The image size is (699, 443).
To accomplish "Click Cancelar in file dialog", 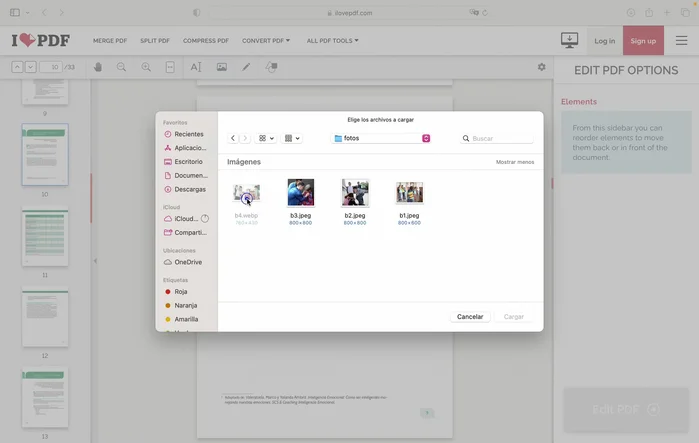I will [x=470, y=317].
